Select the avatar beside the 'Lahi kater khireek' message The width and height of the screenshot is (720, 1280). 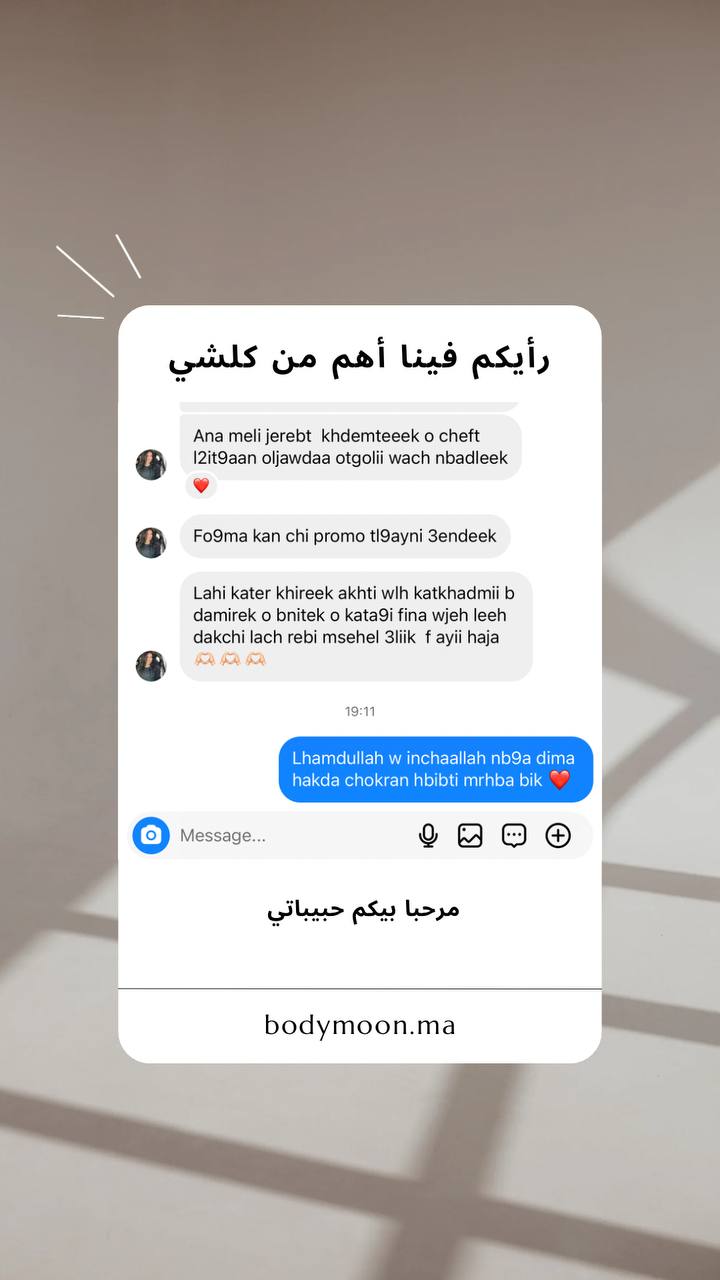pos(151,666)
